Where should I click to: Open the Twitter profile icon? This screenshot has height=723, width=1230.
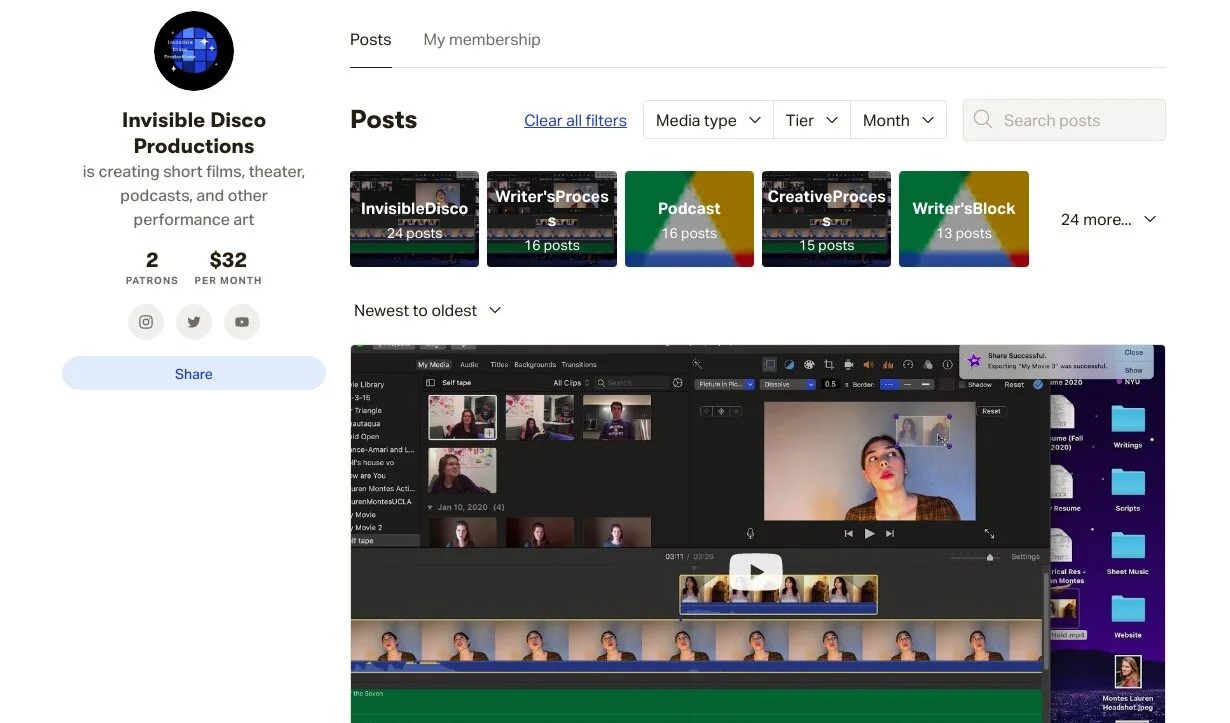[x=194, y=322]
